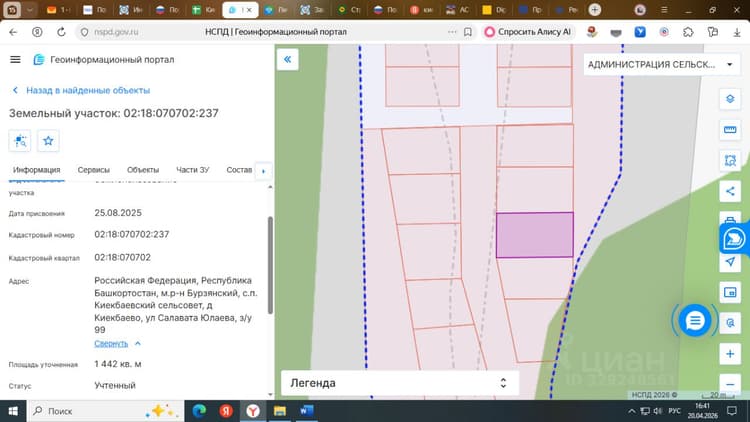
Task: Select the ruler measurement tool
Action: pos(730,130)
